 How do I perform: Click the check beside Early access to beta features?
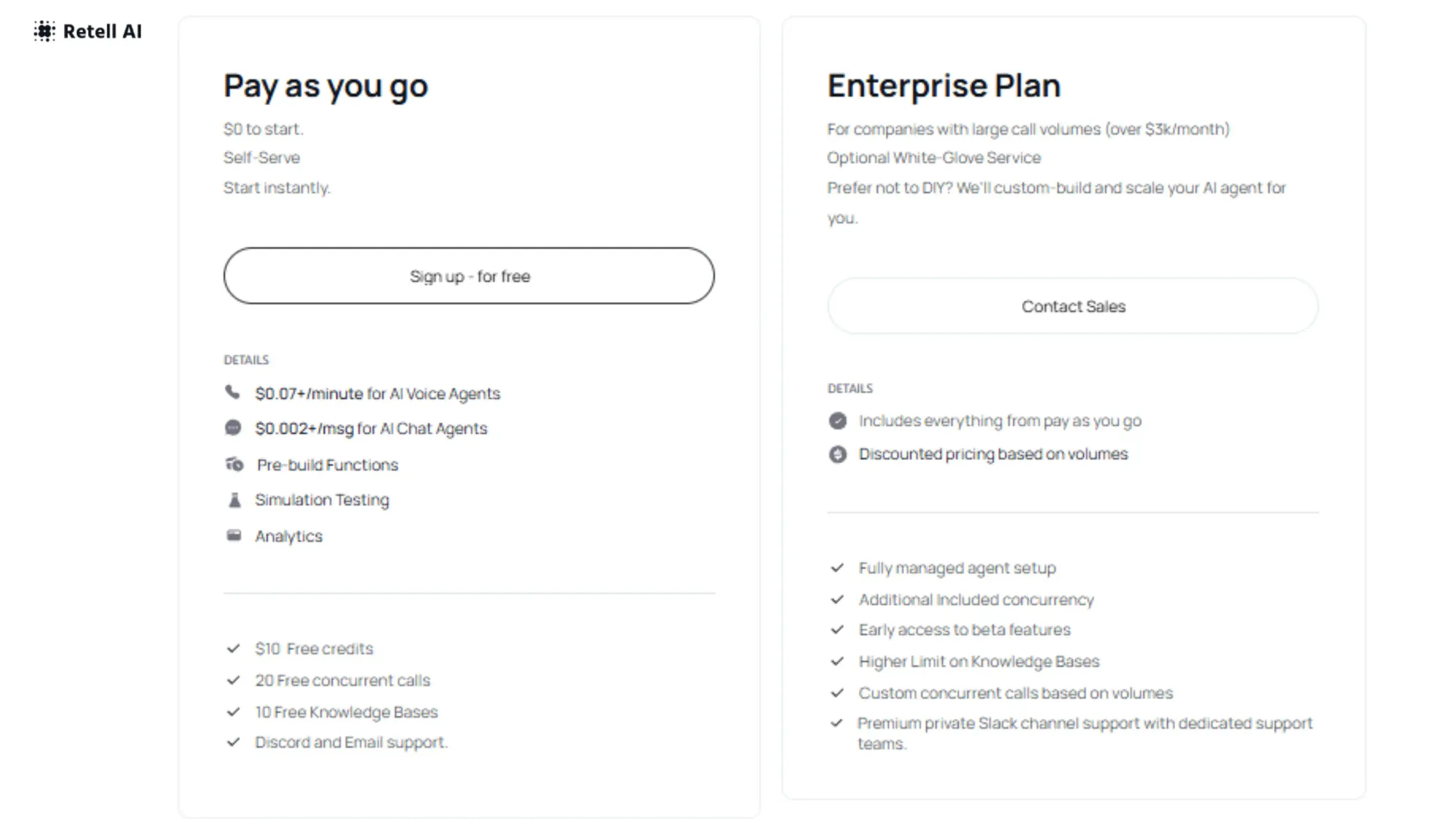point(837,629)
